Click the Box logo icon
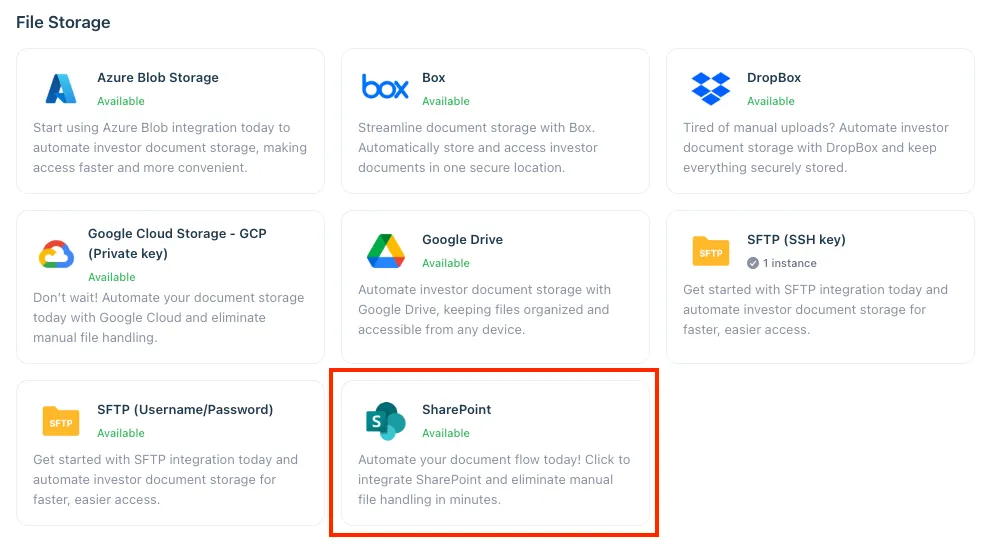 pos(385,86)
